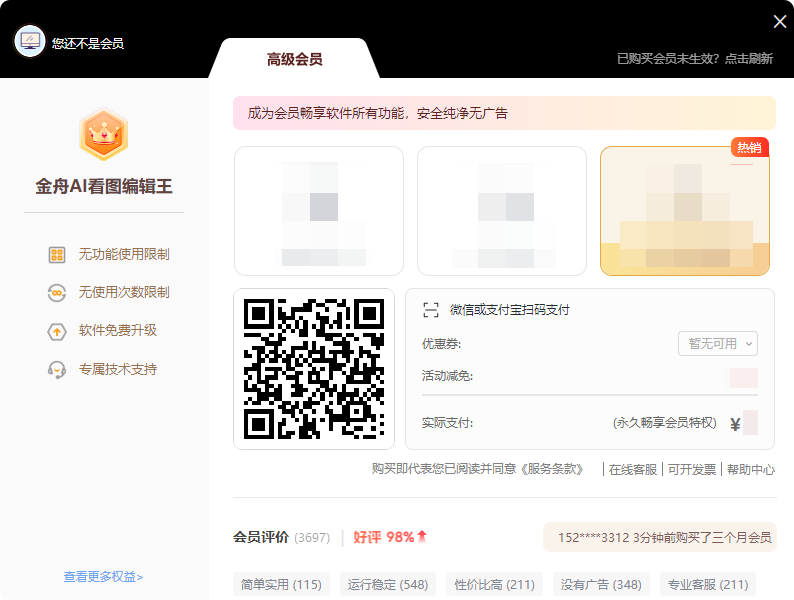Click the (3697) review count
Screen dimensions: 794x600
click(x=312, y=538)
